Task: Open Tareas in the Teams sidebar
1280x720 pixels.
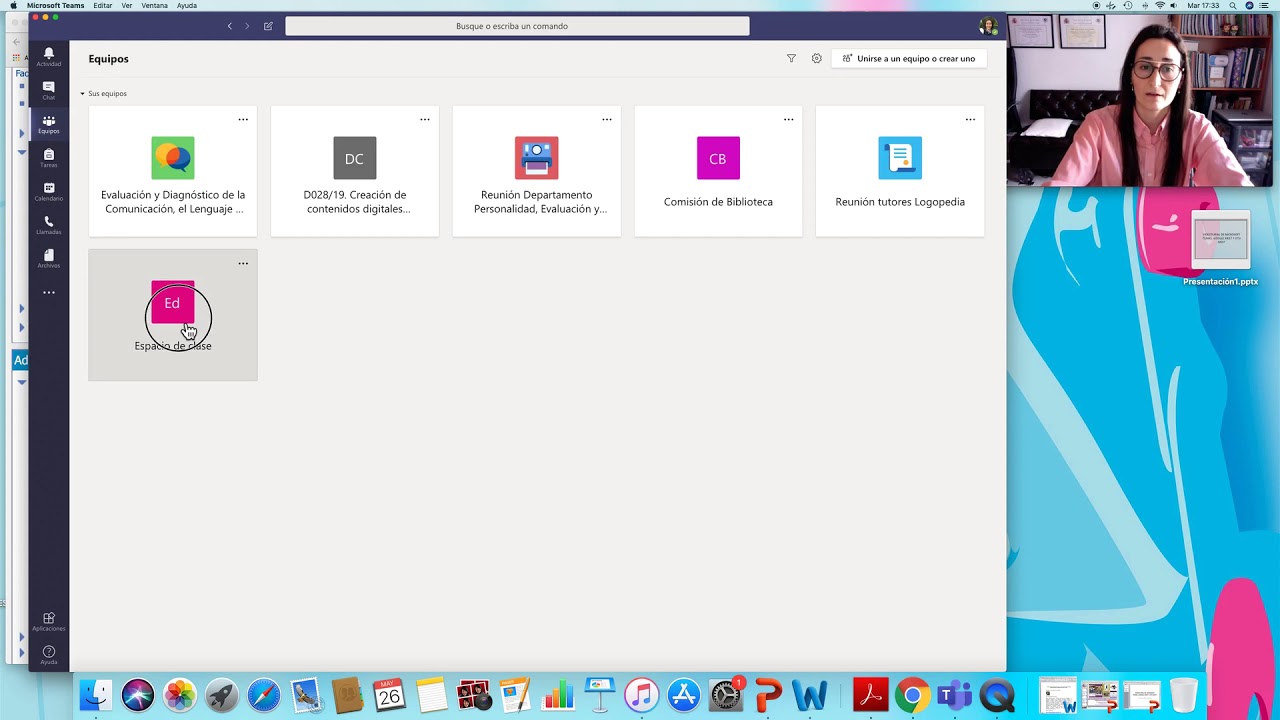Action: 48,158
